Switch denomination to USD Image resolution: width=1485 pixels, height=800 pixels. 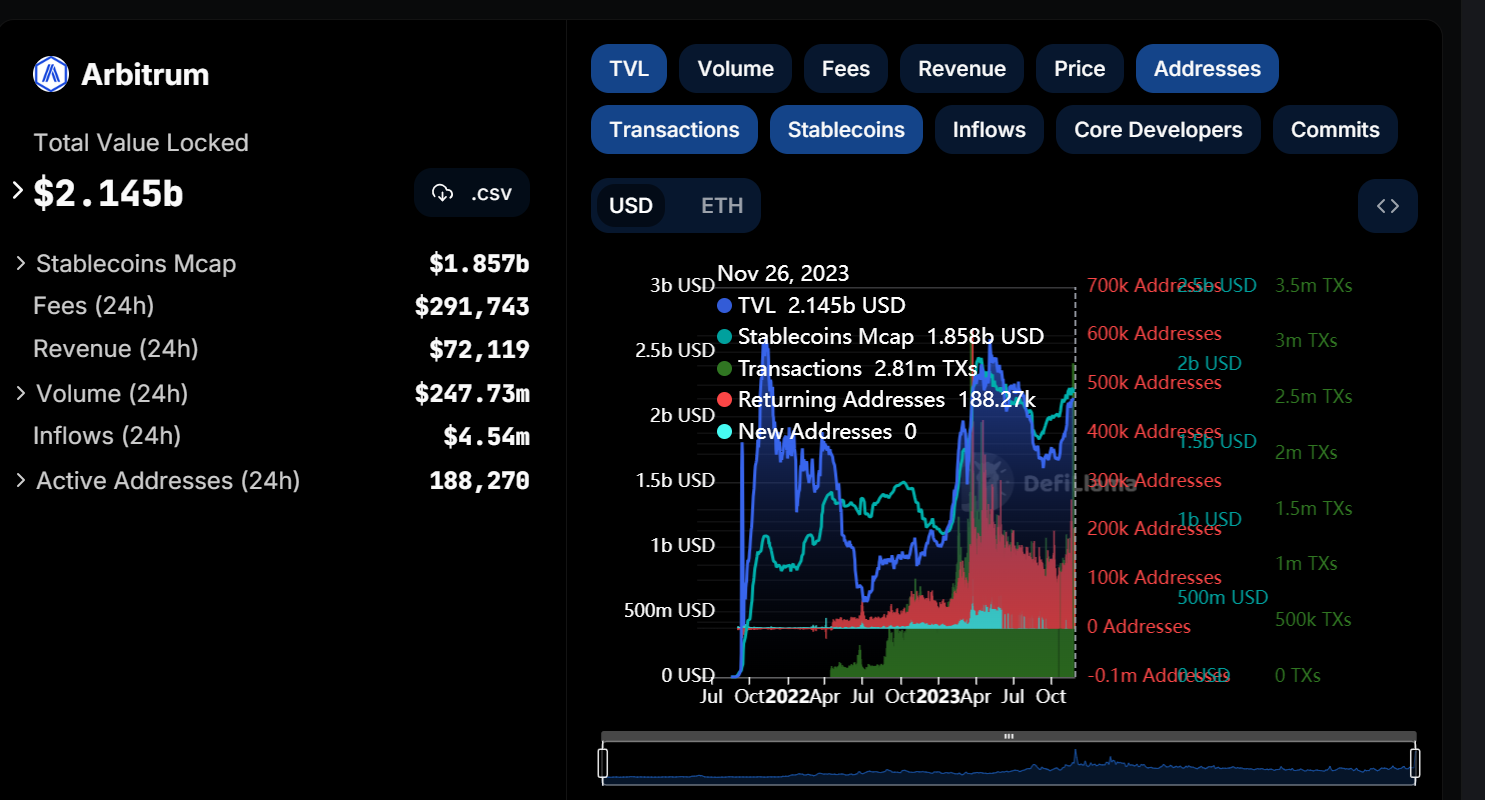[631, 206]
